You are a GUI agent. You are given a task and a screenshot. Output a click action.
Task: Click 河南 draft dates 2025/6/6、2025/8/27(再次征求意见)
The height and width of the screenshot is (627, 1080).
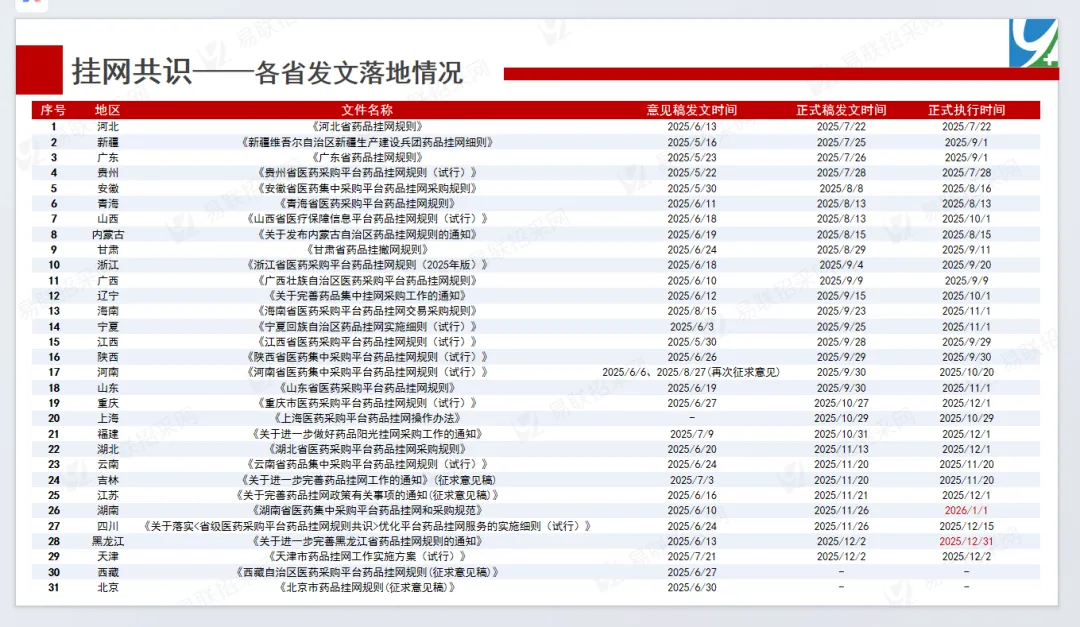pos(692,372)
